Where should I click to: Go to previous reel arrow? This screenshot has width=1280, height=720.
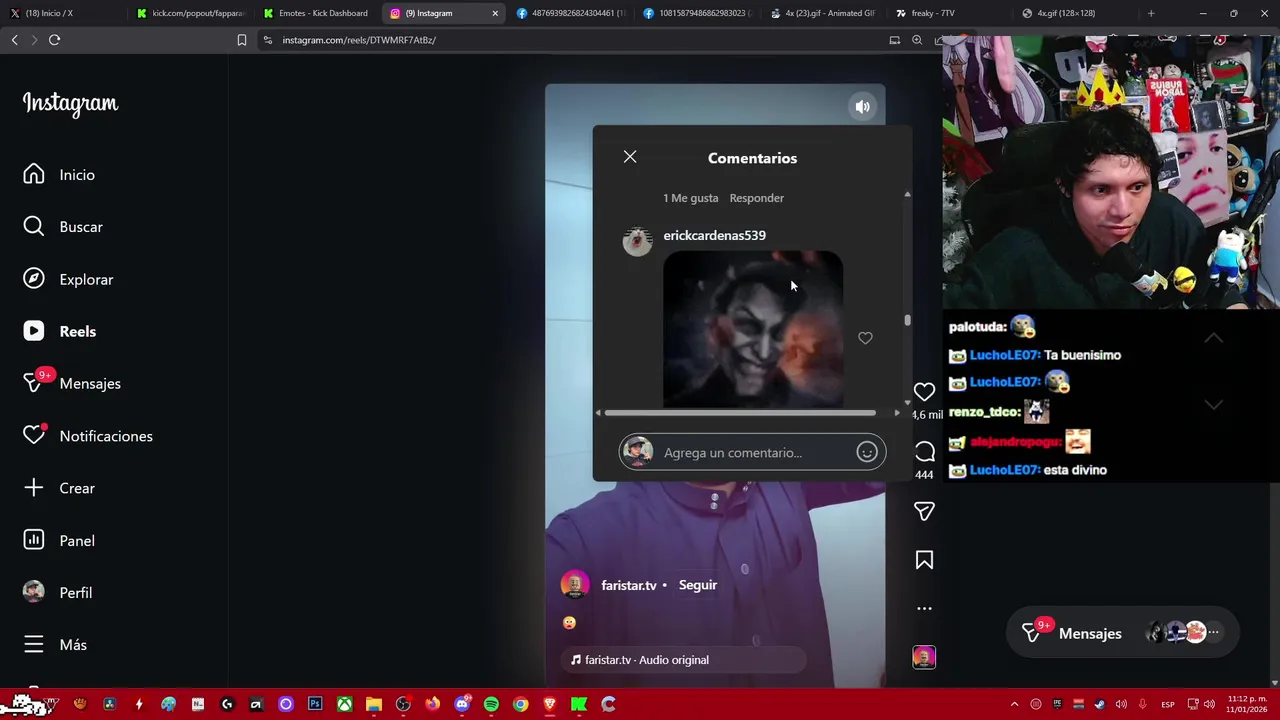tap(1213, 339)
